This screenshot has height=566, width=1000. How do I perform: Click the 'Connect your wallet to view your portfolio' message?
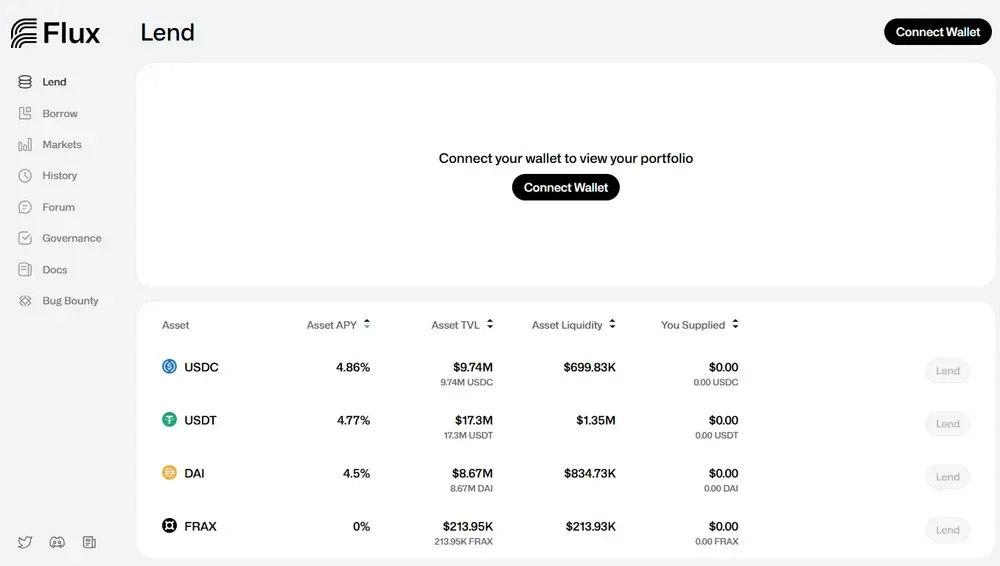click(x=566, y=158)
